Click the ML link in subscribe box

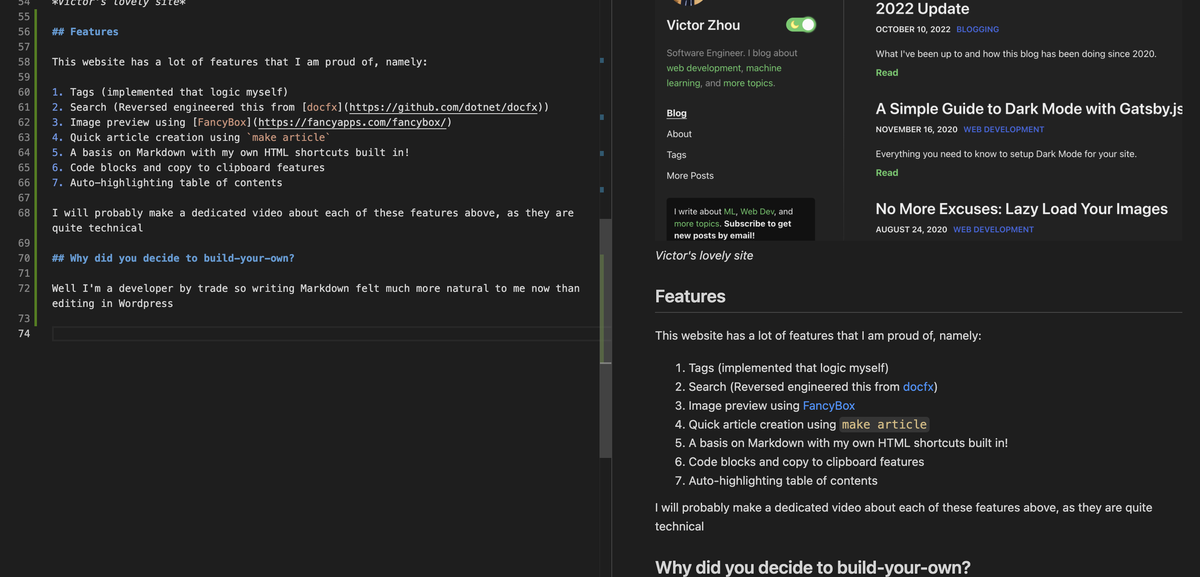pos(729,212)
